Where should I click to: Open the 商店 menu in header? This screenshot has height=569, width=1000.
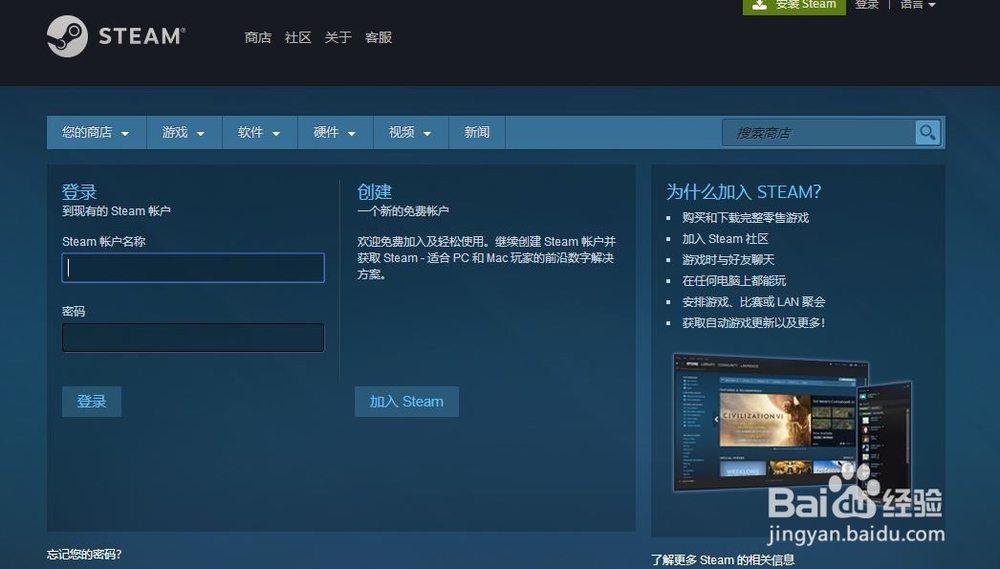258,38
